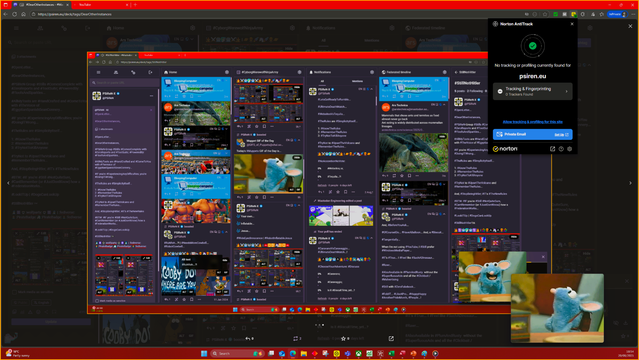Open Norton AntiTrack settings gear
Viewport: 639px width, 360px height.
(570, 149)
